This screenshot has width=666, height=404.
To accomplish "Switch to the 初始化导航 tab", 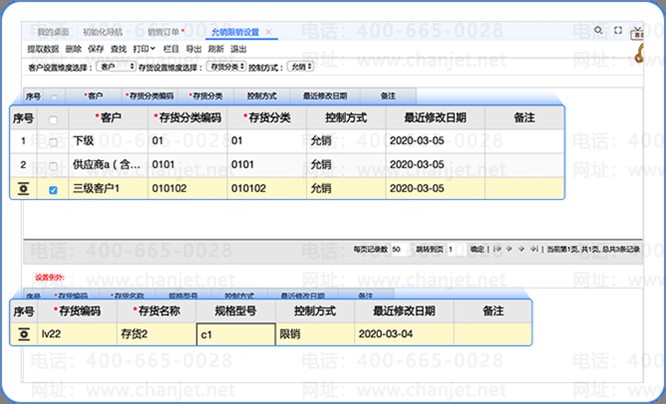I will pos(103,32).
